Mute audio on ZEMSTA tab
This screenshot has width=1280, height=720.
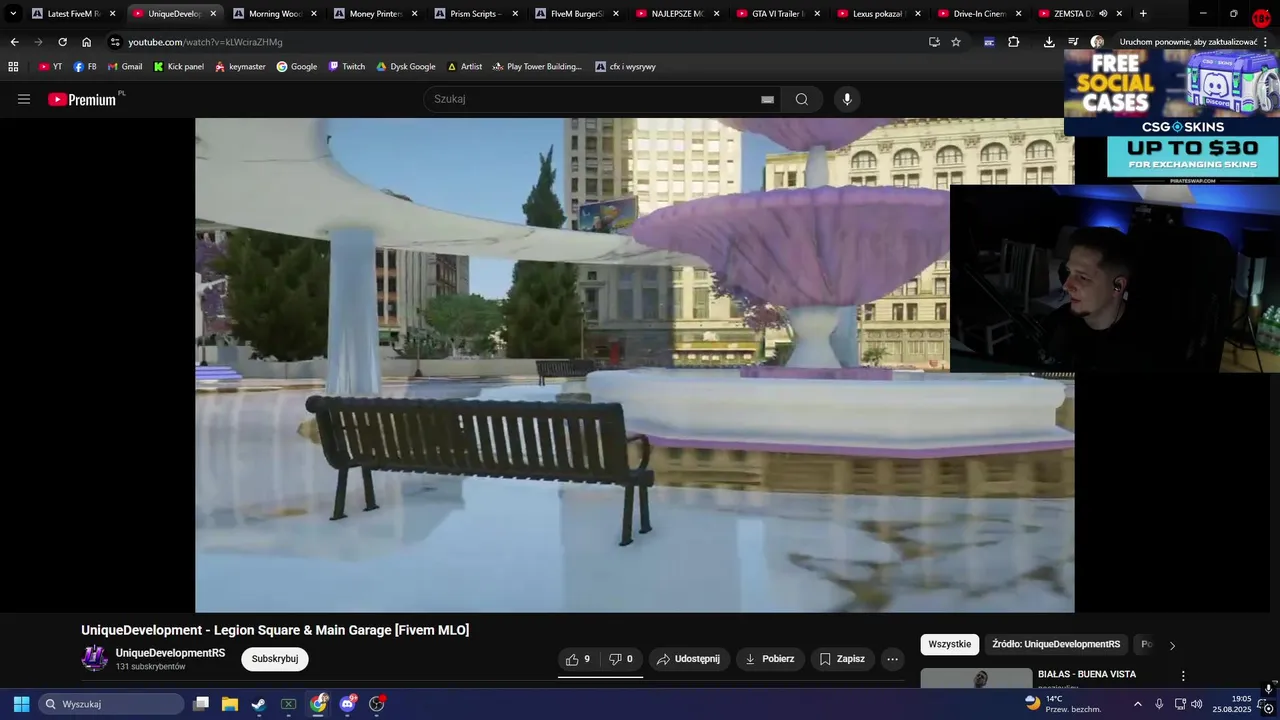click(x=1103, y=14)
